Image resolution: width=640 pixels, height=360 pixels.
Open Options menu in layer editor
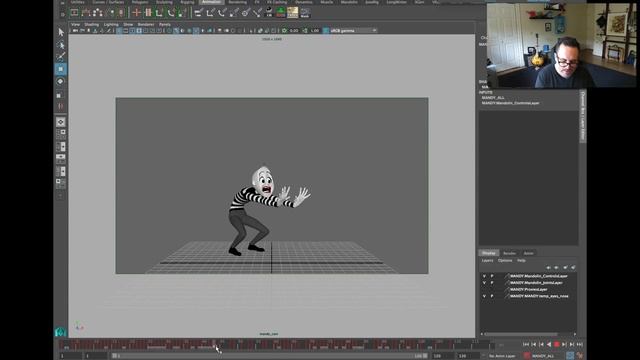[x=505, y=260]
